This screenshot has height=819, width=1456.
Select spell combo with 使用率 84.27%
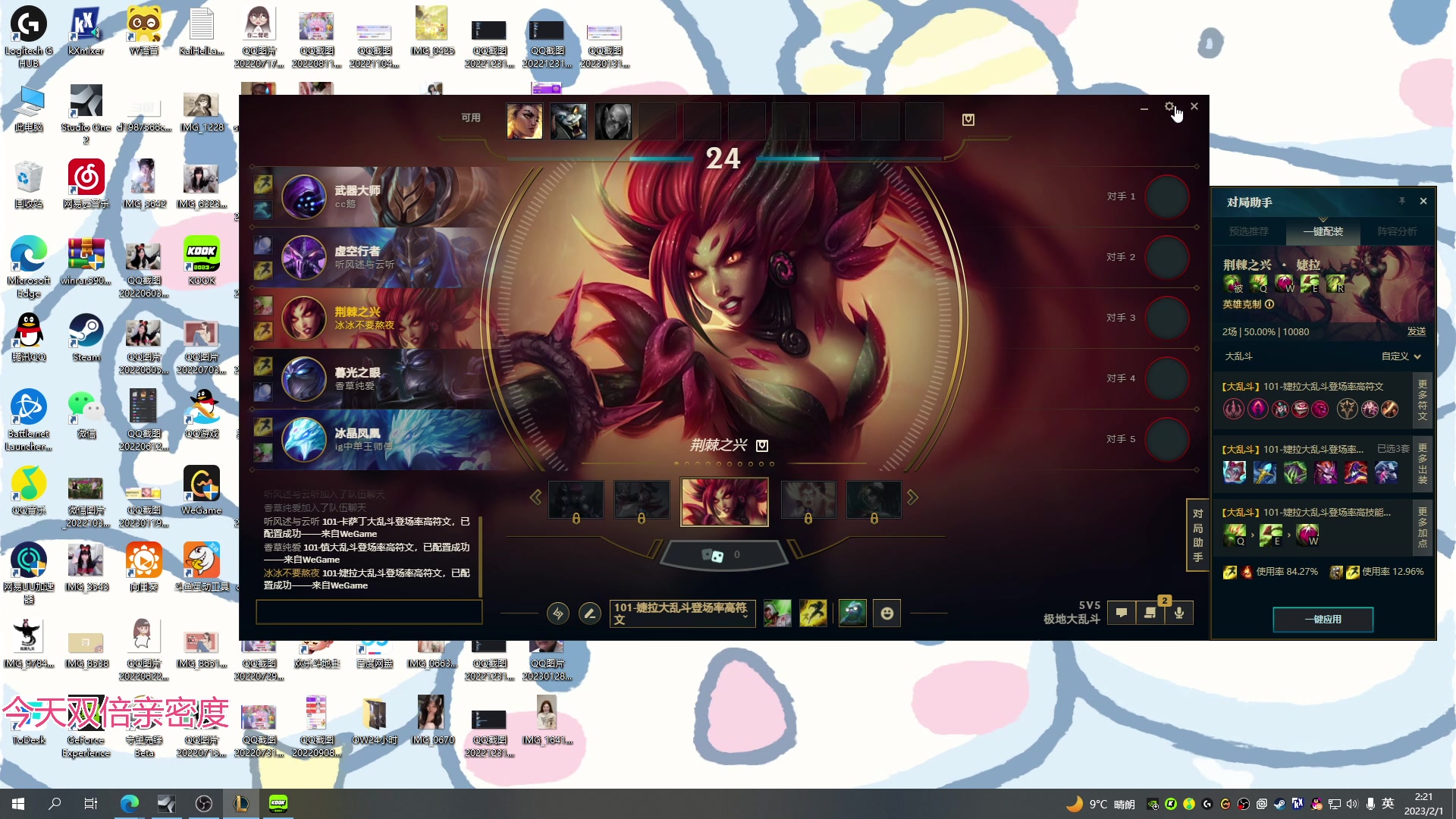pos(1270,572)
